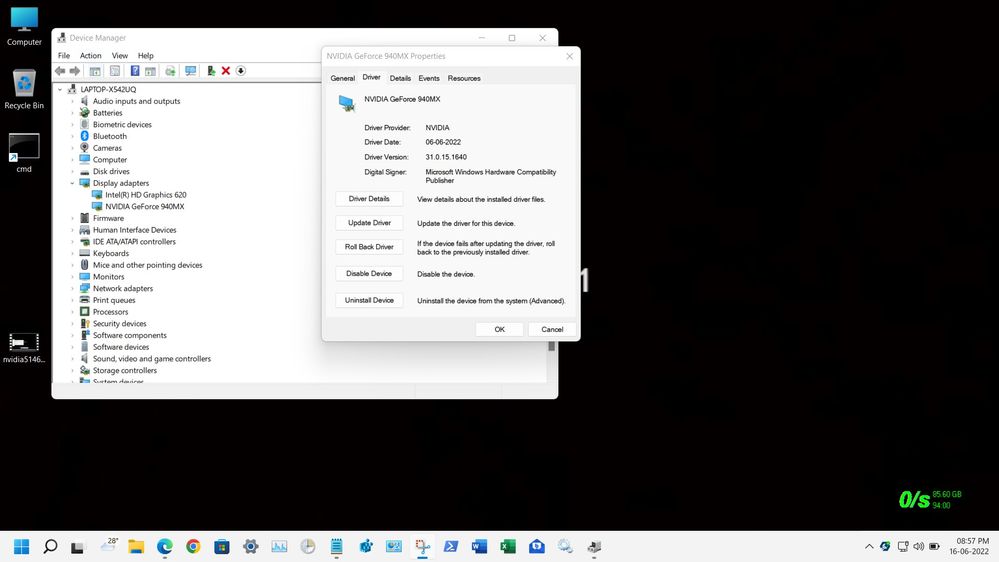Image resolution: width=999 pixels, height=562 pixels.
Task: Click the black down-arrow toolbar icon
Action: point(241,71)
